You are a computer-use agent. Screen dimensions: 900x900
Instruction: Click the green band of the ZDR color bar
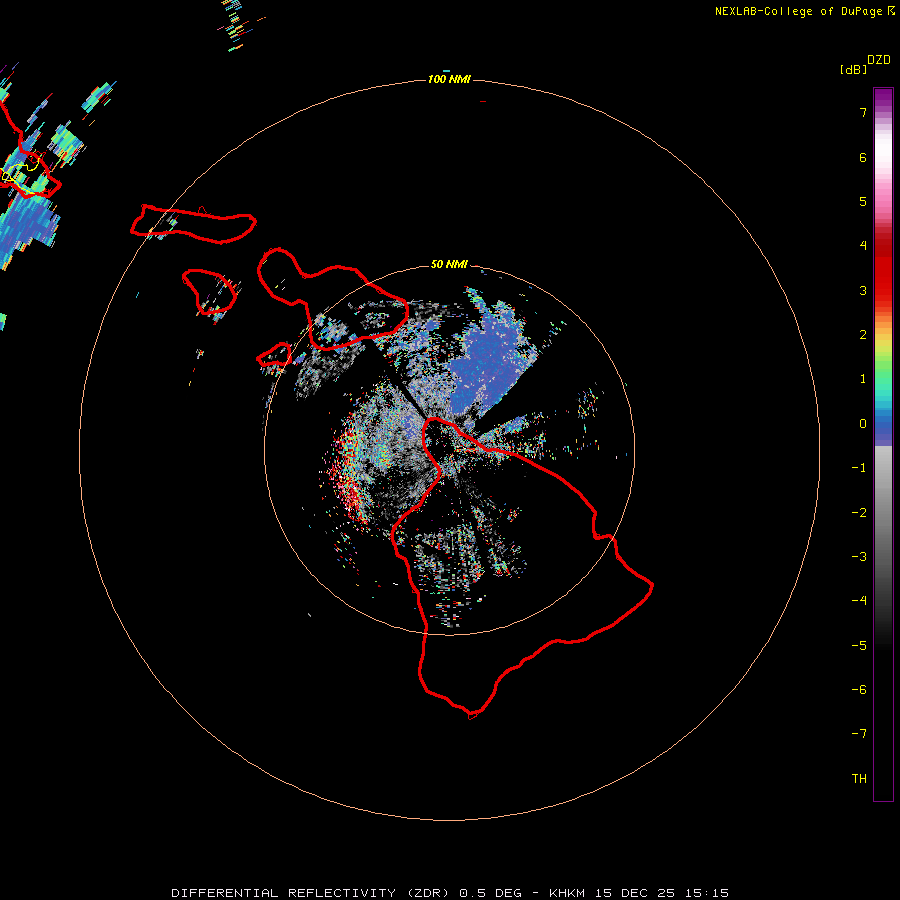(883, 376)
